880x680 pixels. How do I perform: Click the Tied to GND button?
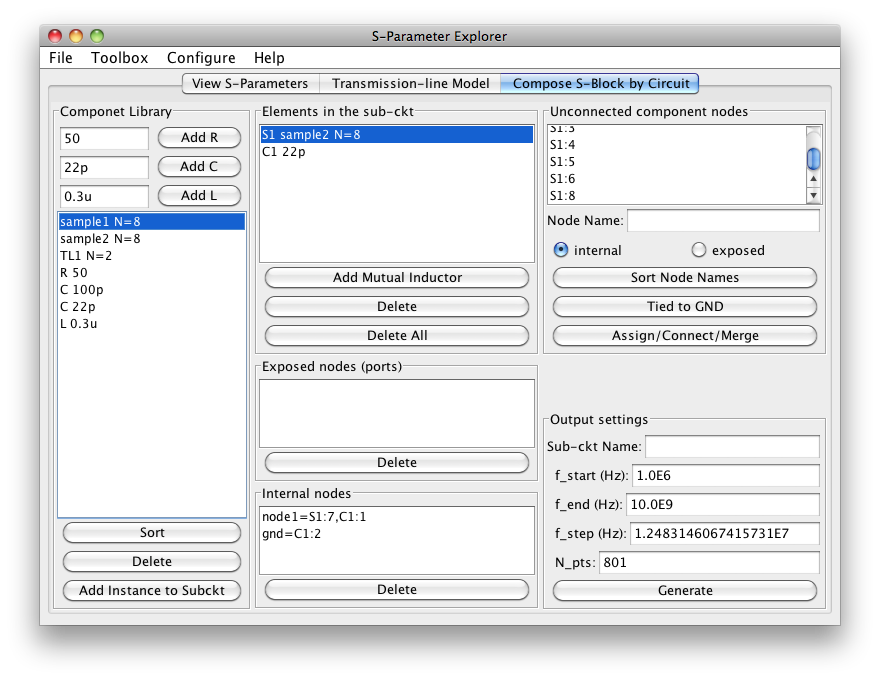[684, 307]
